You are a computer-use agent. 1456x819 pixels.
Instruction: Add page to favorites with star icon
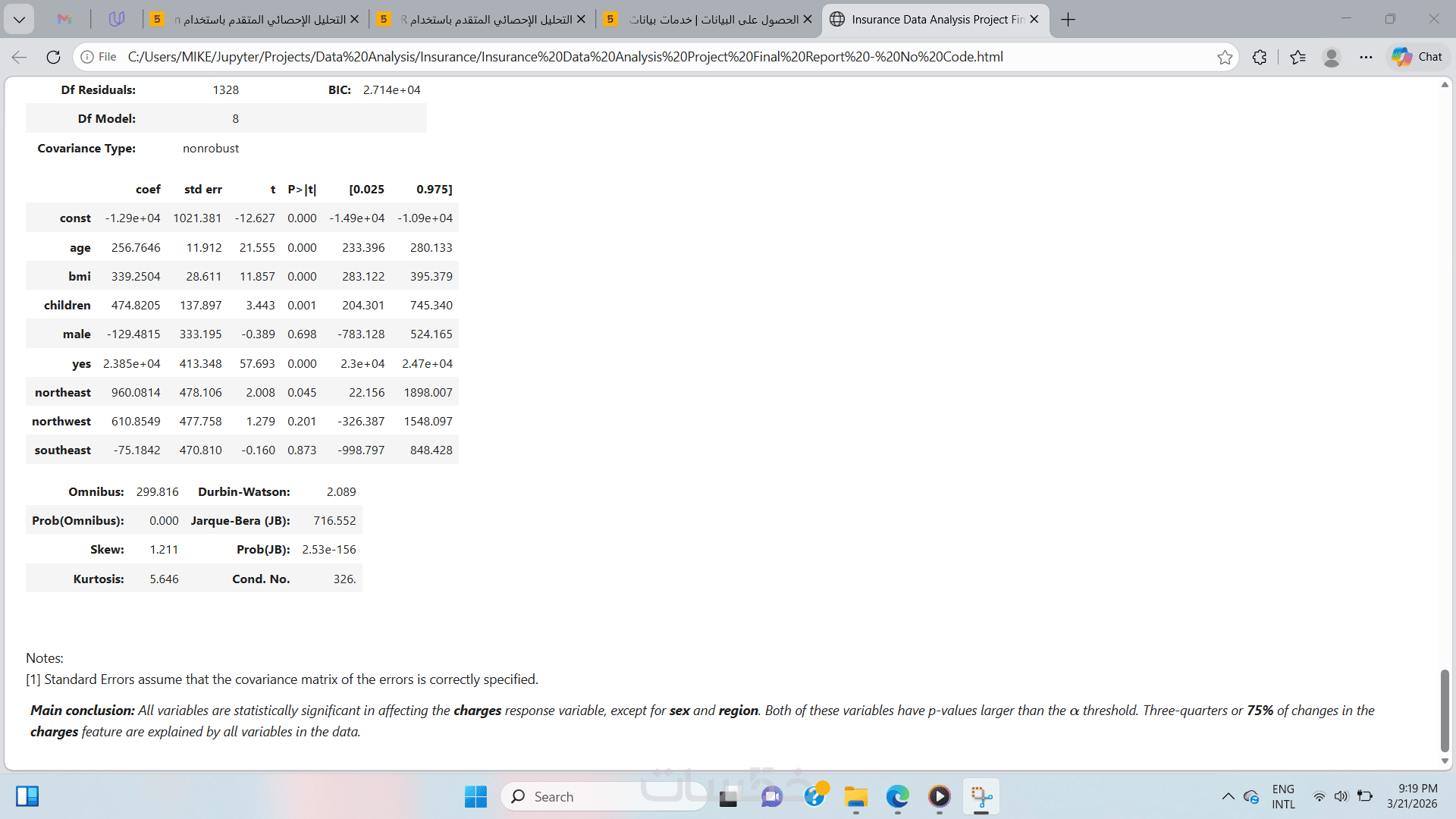click(1224, 57)
